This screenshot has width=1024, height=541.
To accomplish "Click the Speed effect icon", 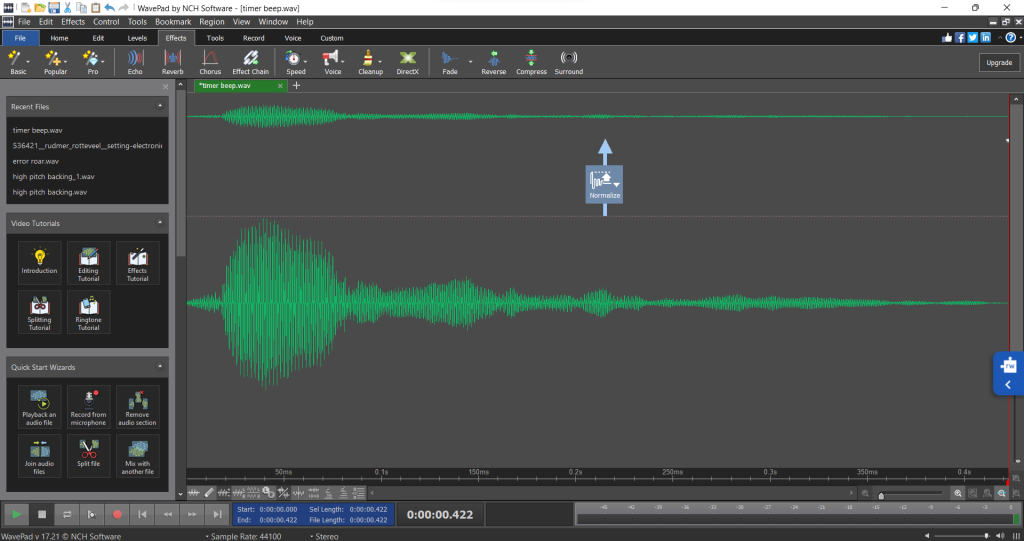I will [293, 59].
